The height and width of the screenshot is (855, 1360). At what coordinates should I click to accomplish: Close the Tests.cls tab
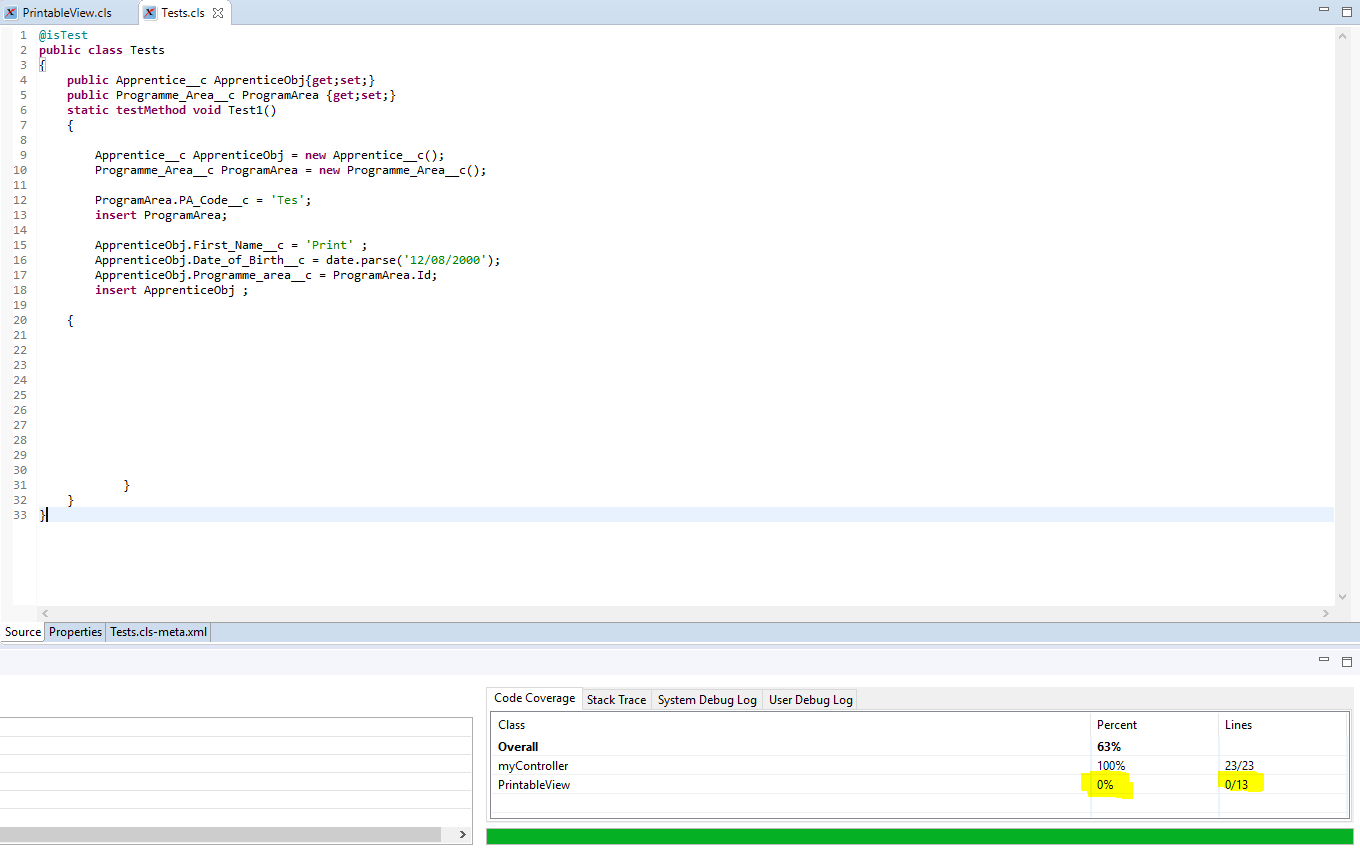pyautogui.click(x=219, y=13)
